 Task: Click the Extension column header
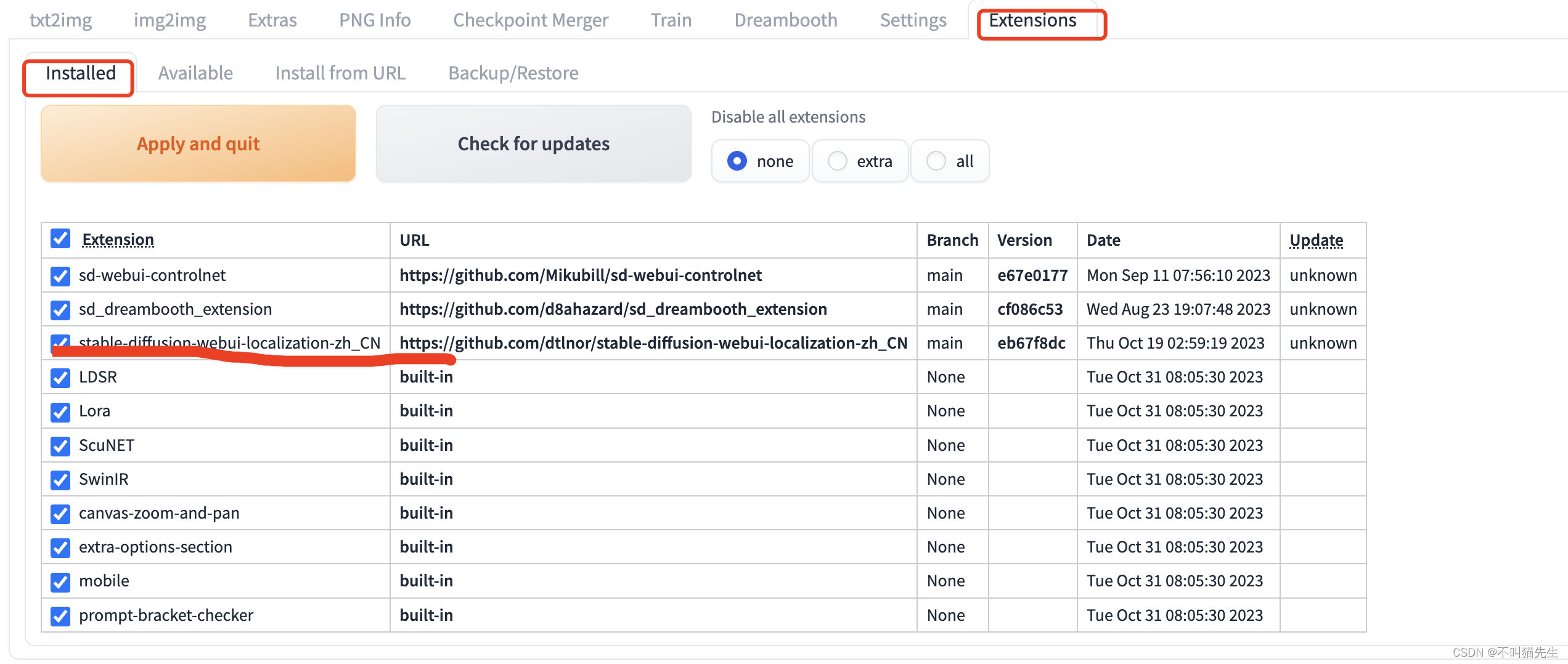point(118,240)
